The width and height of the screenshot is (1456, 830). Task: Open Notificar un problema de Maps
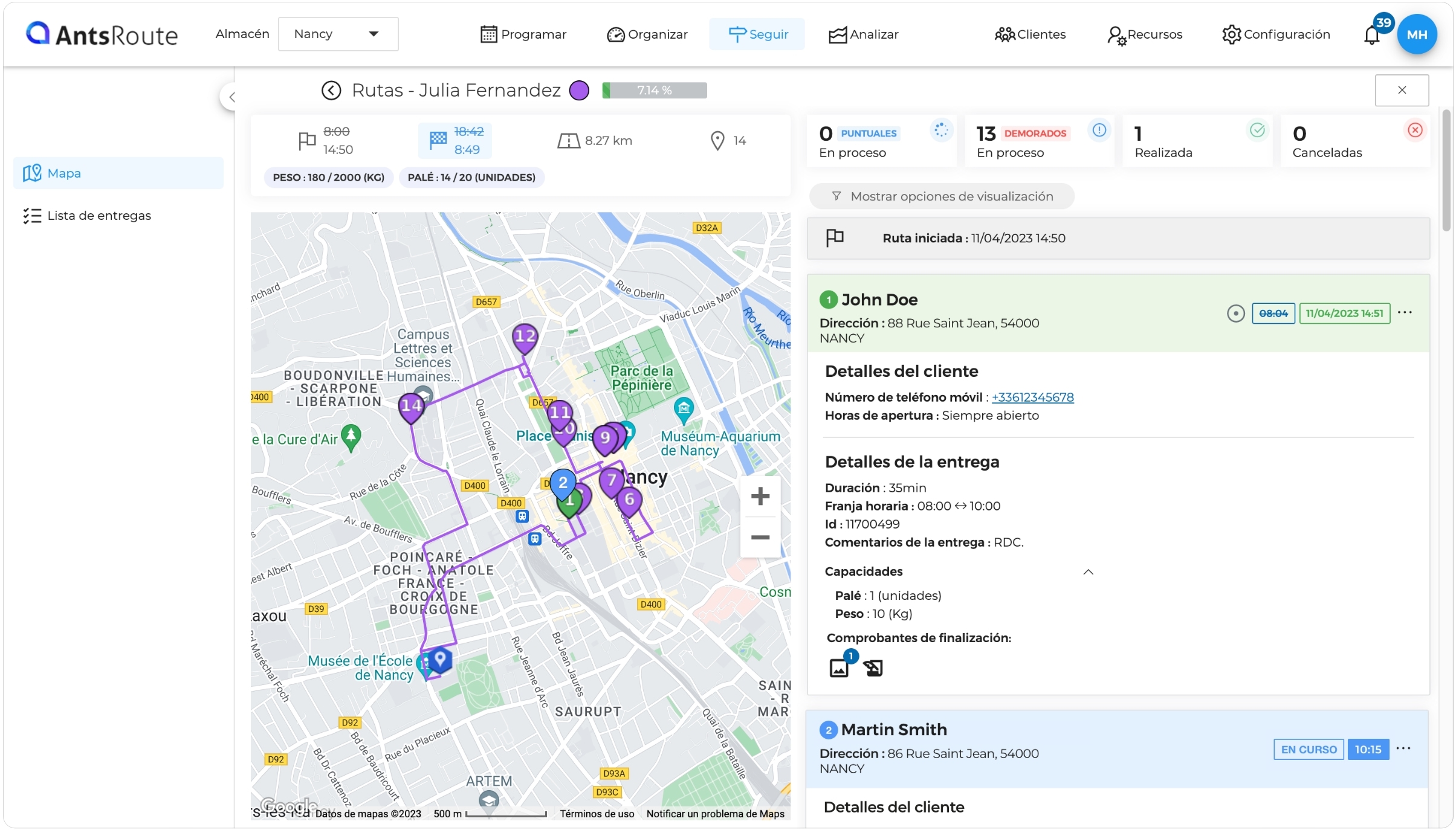click(715, 814)
